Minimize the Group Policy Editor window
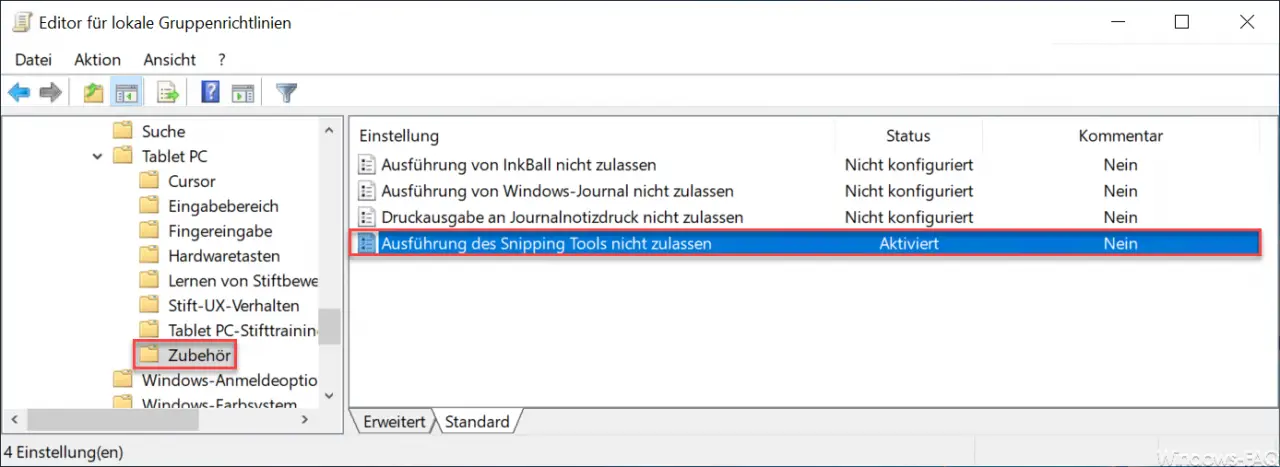1280x467 pixels. click(x=1117, y=22)
